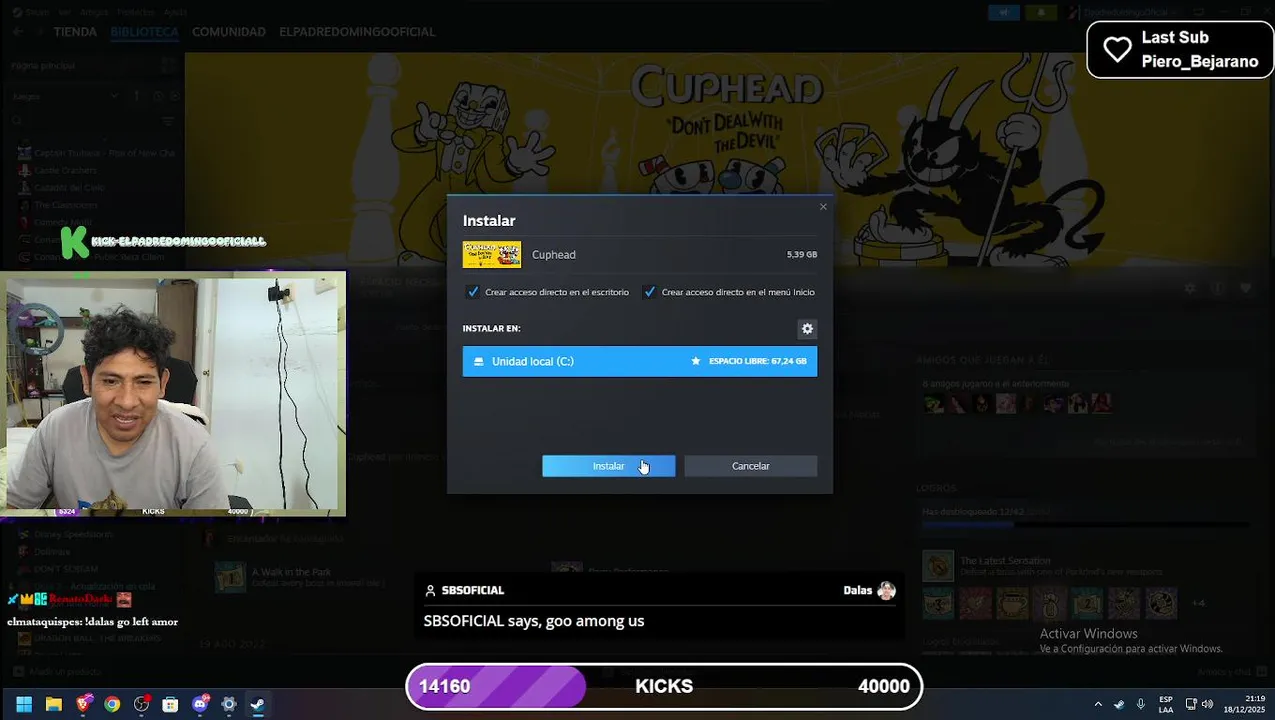The height and width of the screenshot is (720, 1275).
Task: Select Comedy Night in the game list
Action: [62, 222]
